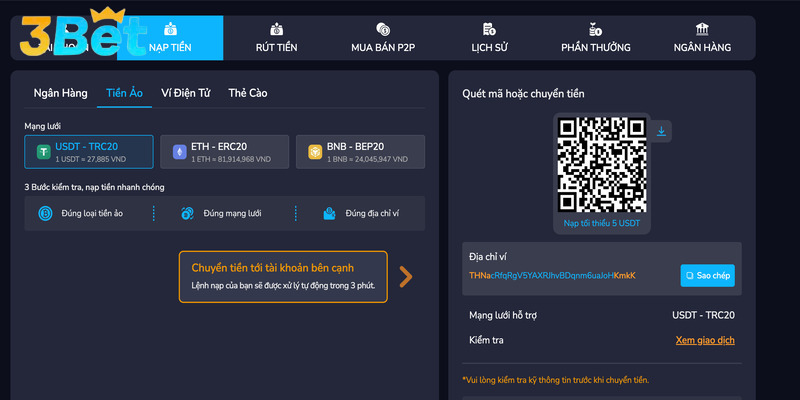Open the Ngân Hàng bank tab
The image size is (800, 400).
click(x=702, y=38)
